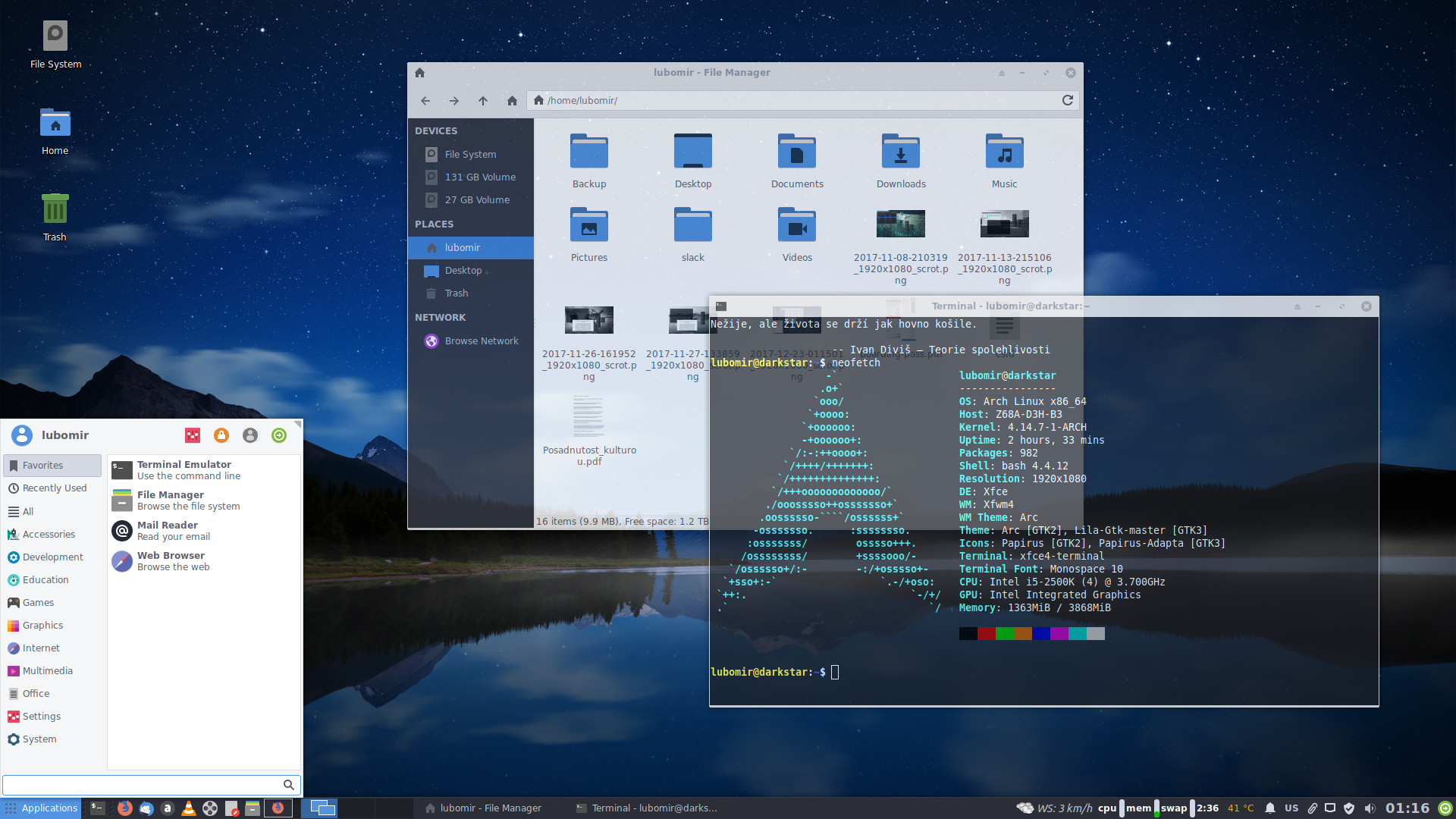
Task: Click the notification bell in panel
Action: coord(1270,808)
